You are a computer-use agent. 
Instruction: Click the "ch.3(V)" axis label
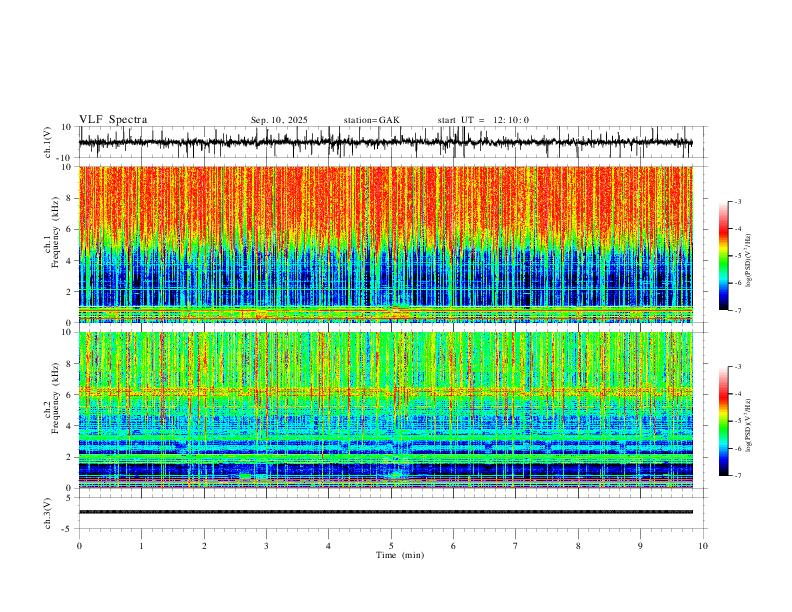click(x=48, y=514)
